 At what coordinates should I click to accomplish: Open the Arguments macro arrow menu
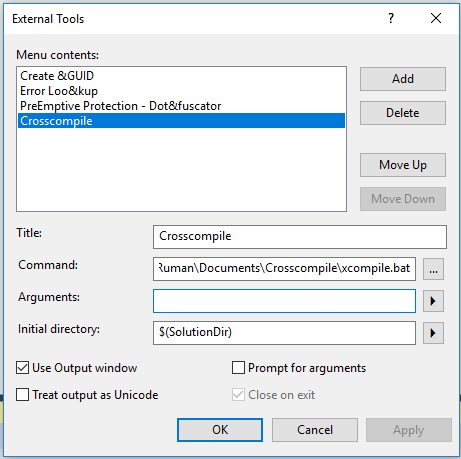[433, 301]
